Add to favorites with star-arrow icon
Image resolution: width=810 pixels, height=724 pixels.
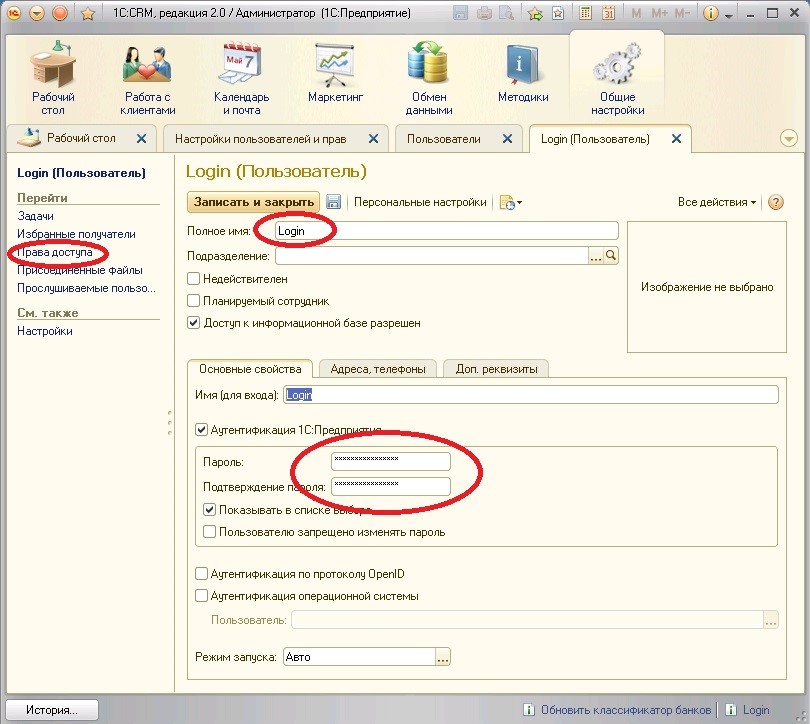(535, 13)
